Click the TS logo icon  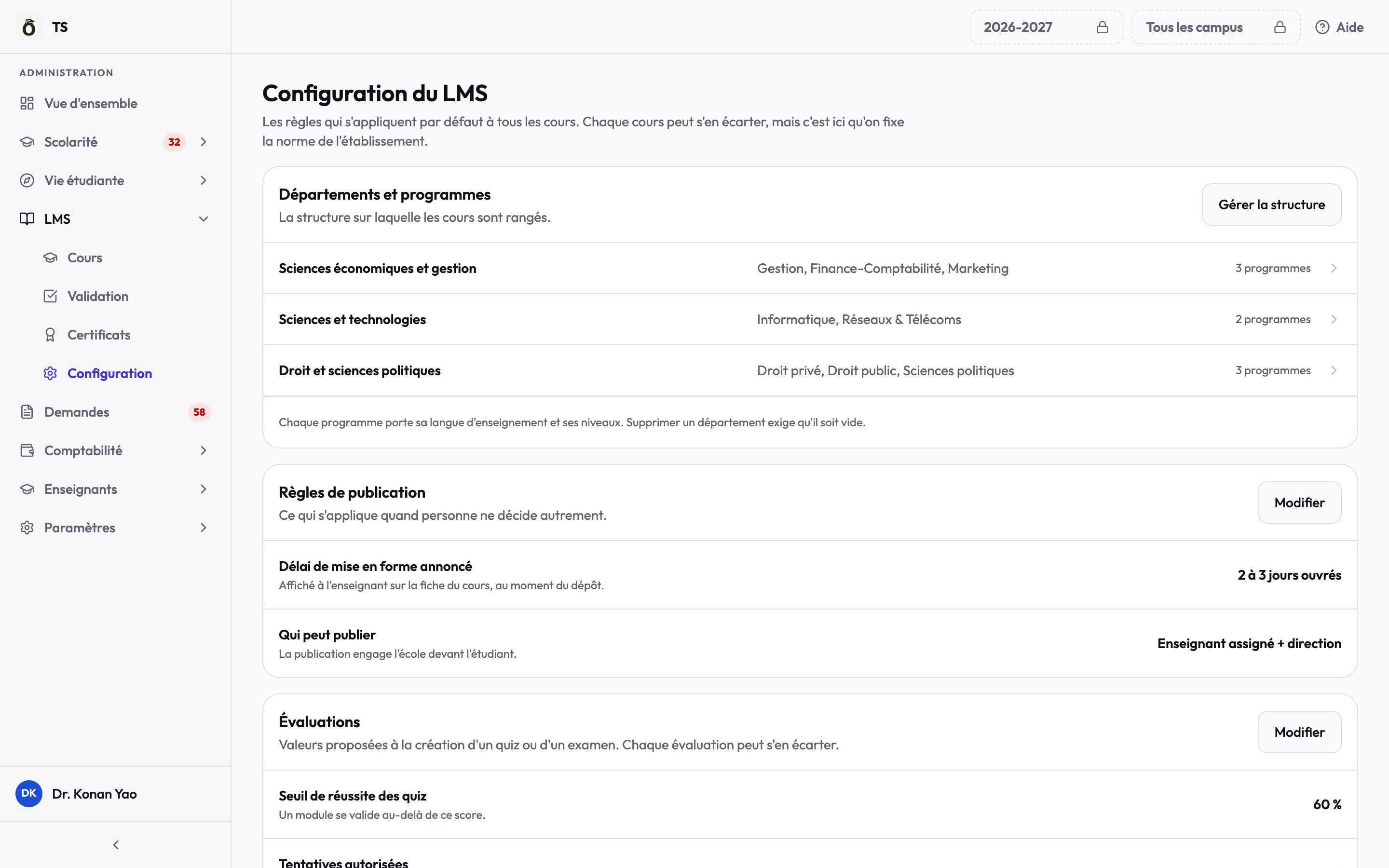pos(29,27)
